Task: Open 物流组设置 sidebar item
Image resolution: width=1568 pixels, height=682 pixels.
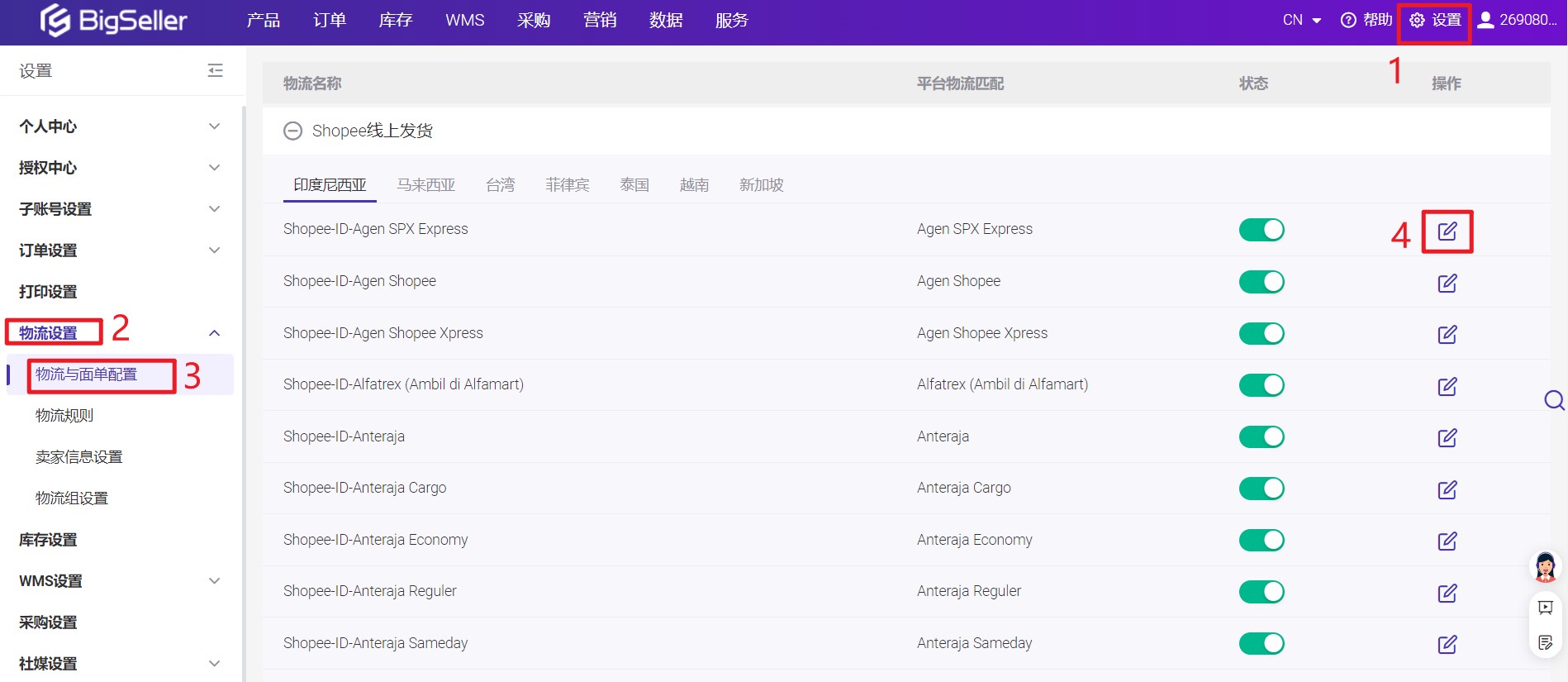Action: (72, 498)
